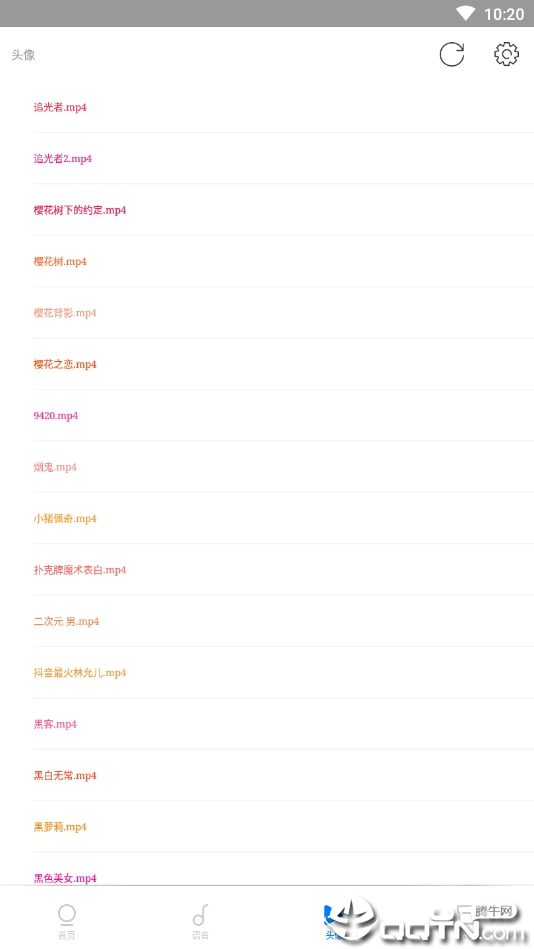Tap the home tab circle icon
The width and height of the screenshot is (534, 949).
pyautogui.click(x=67, y=914)
